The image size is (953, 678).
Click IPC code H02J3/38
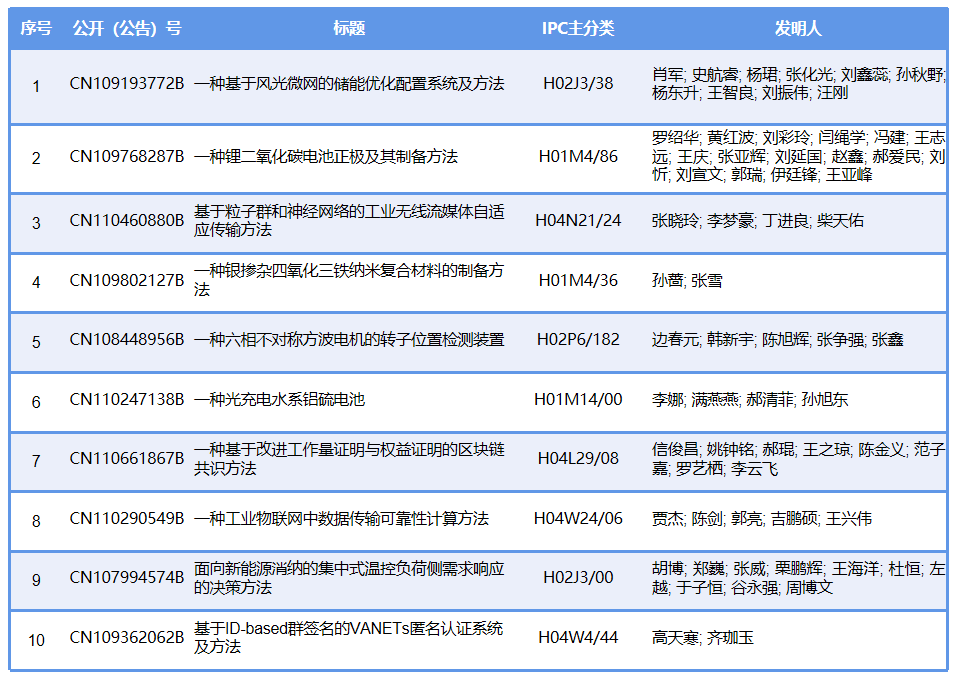point(578,83)
